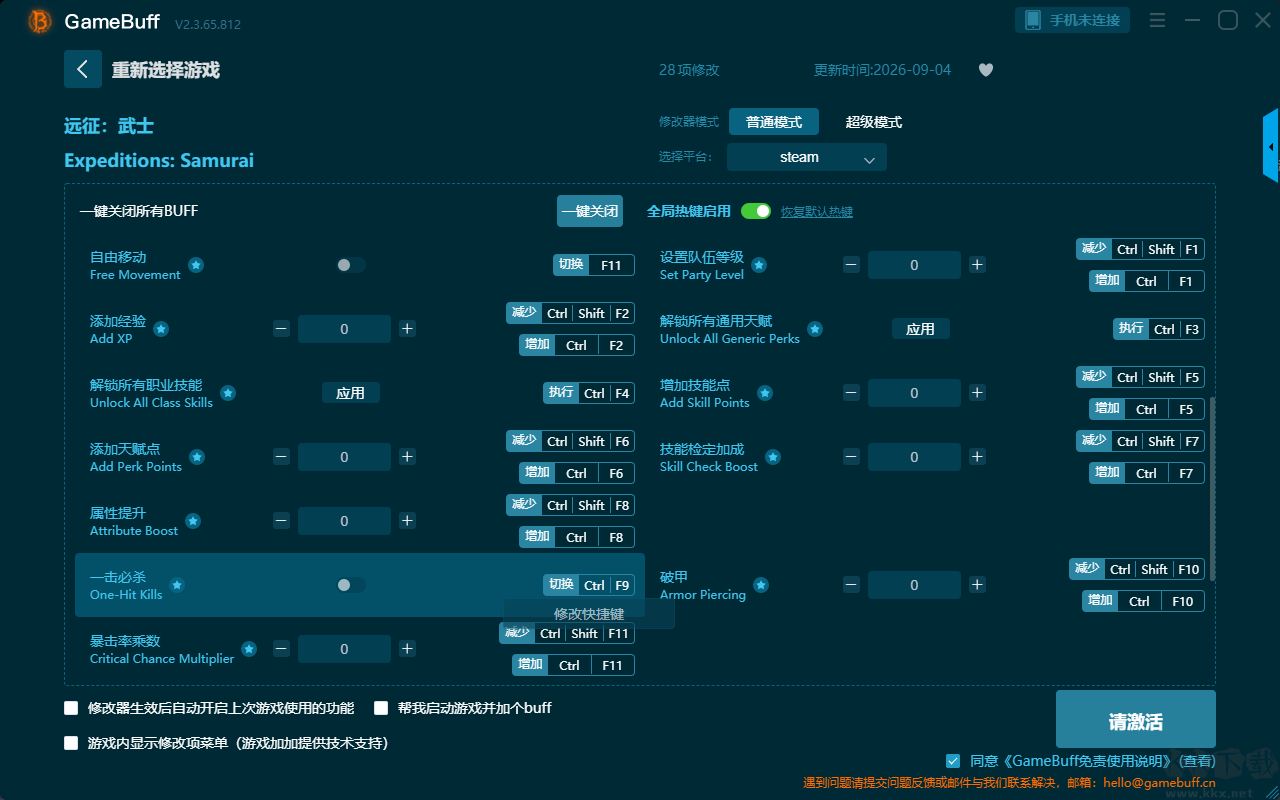Star the Add XP cheat
The image size is (1280, 800).
tap(160, 329)
